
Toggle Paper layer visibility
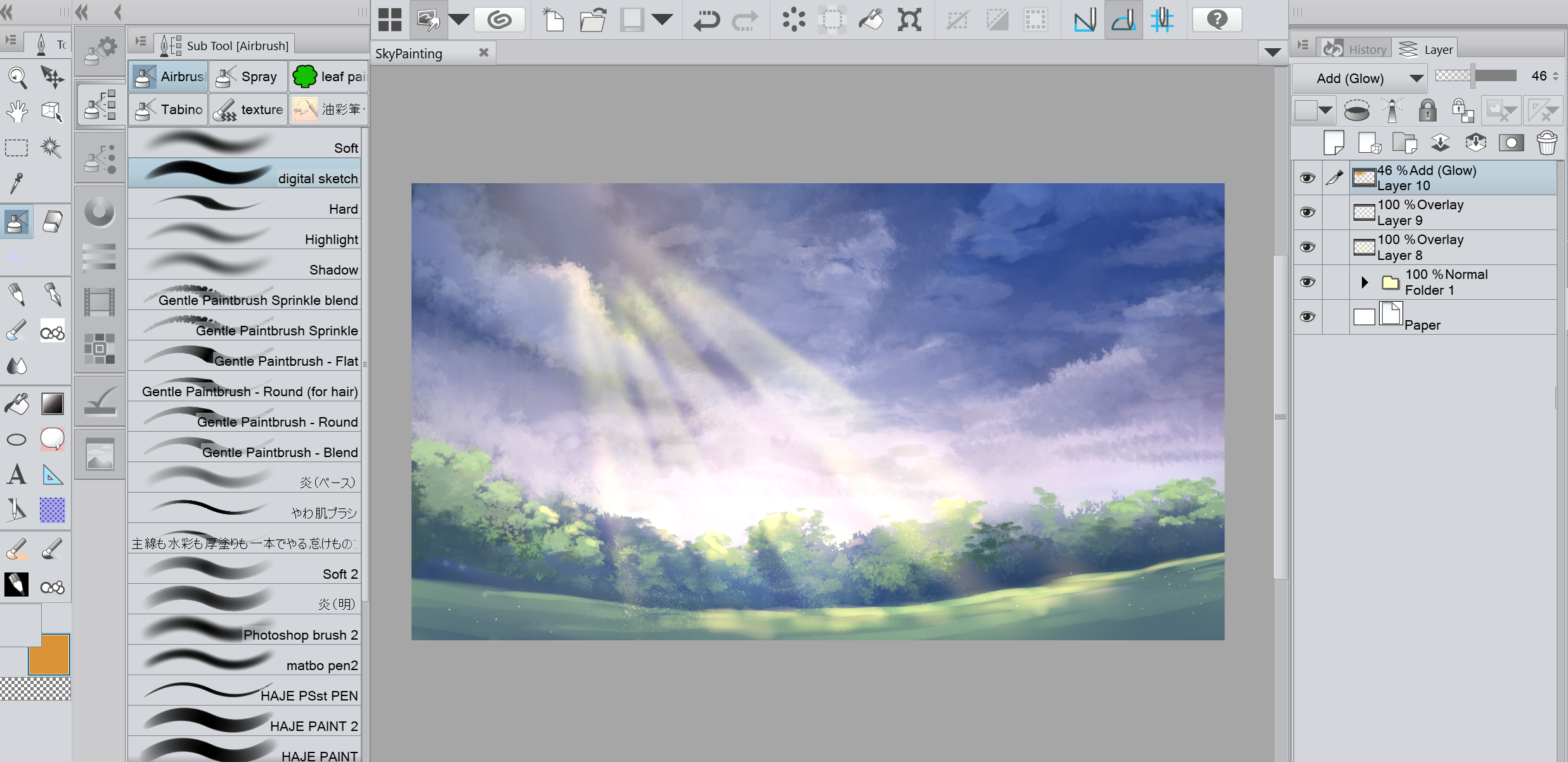[1307, 317]
